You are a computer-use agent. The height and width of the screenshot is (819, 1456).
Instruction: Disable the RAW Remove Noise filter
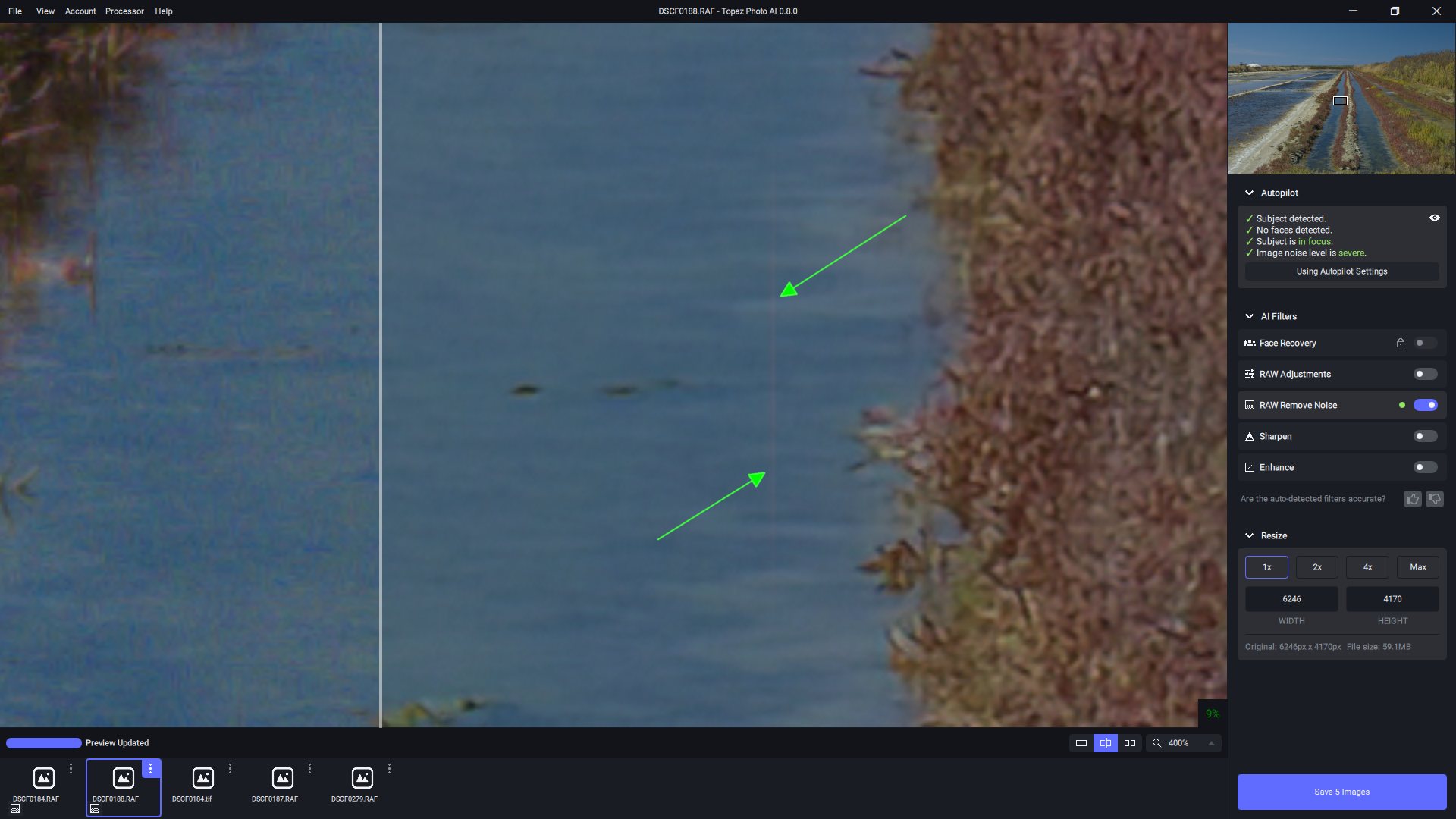click(x=1425, y=405)
